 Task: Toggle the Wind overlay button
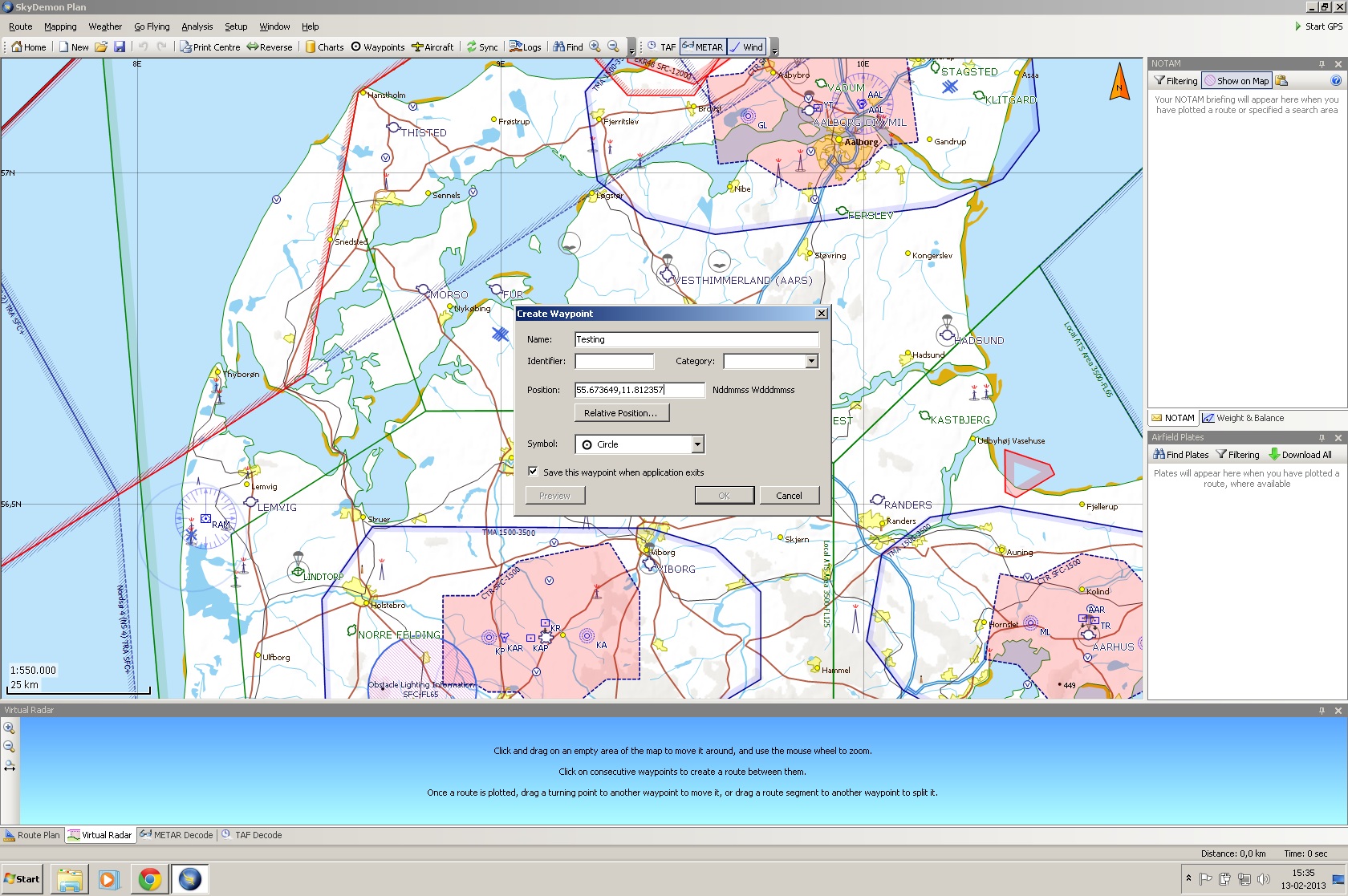pos(745,47)
